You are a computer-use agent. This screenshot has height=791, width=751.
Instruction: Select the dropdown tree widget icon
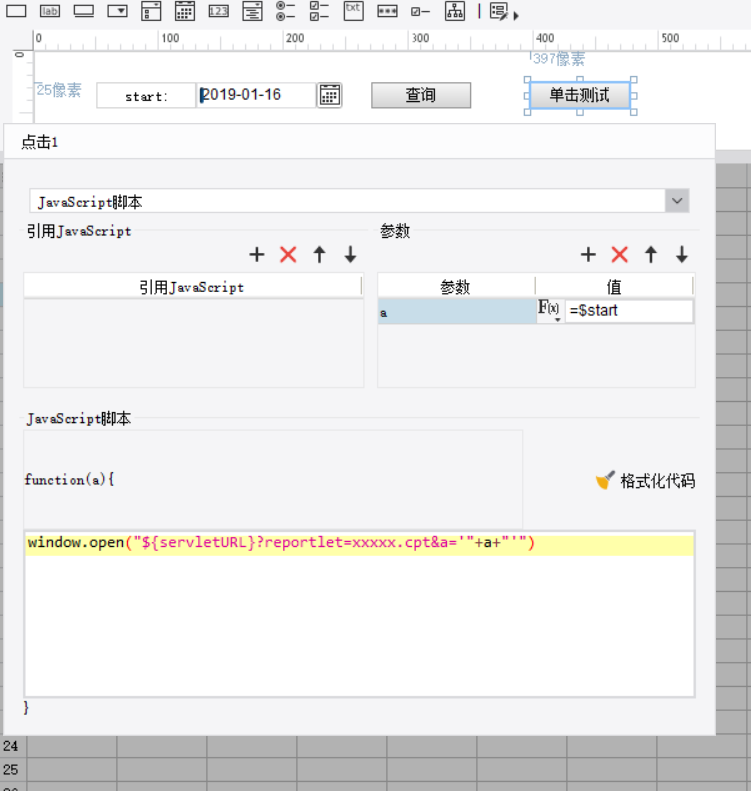(252, 11)
